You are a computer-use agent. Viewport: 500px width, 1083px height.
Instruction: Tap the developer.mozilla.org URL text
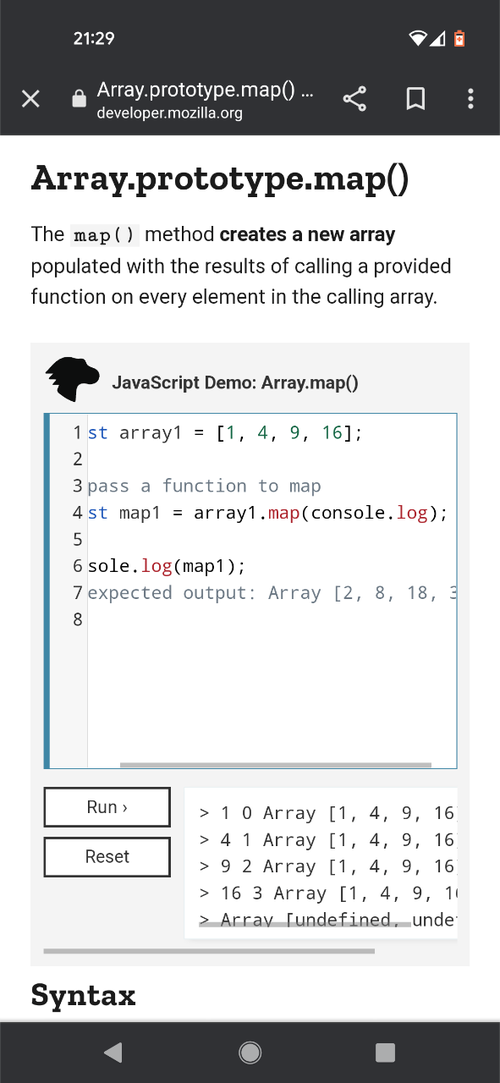coord(169,113)
